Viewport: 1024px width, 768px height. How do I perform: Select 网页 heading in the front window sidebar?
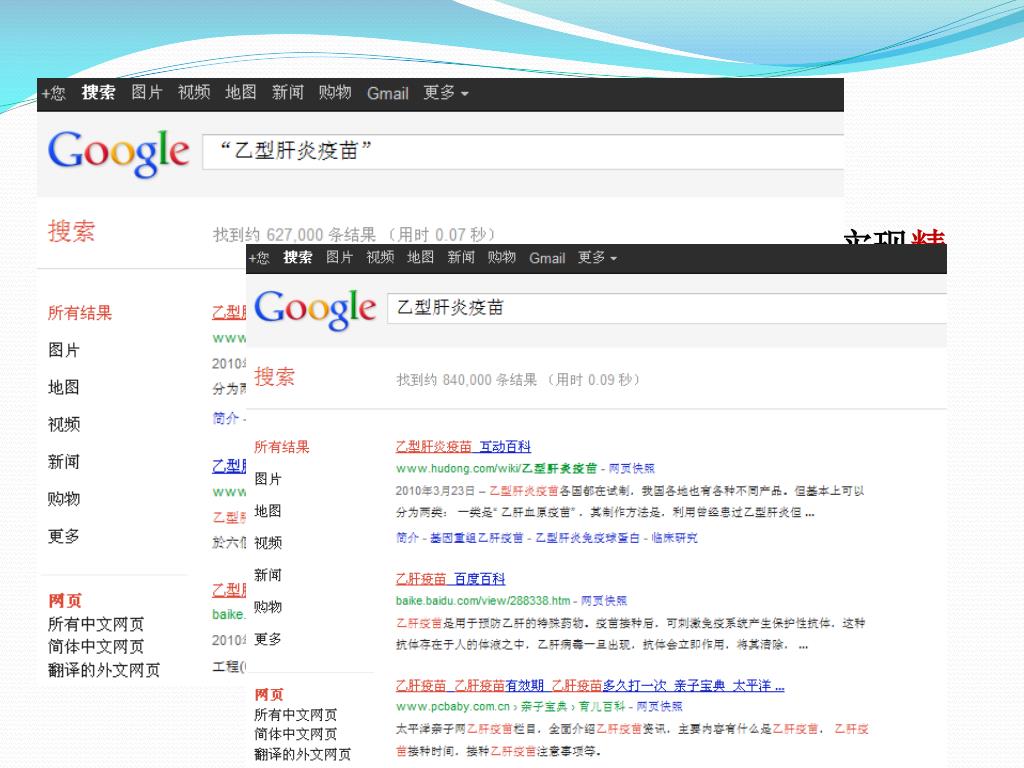click(x=269, y=695)
